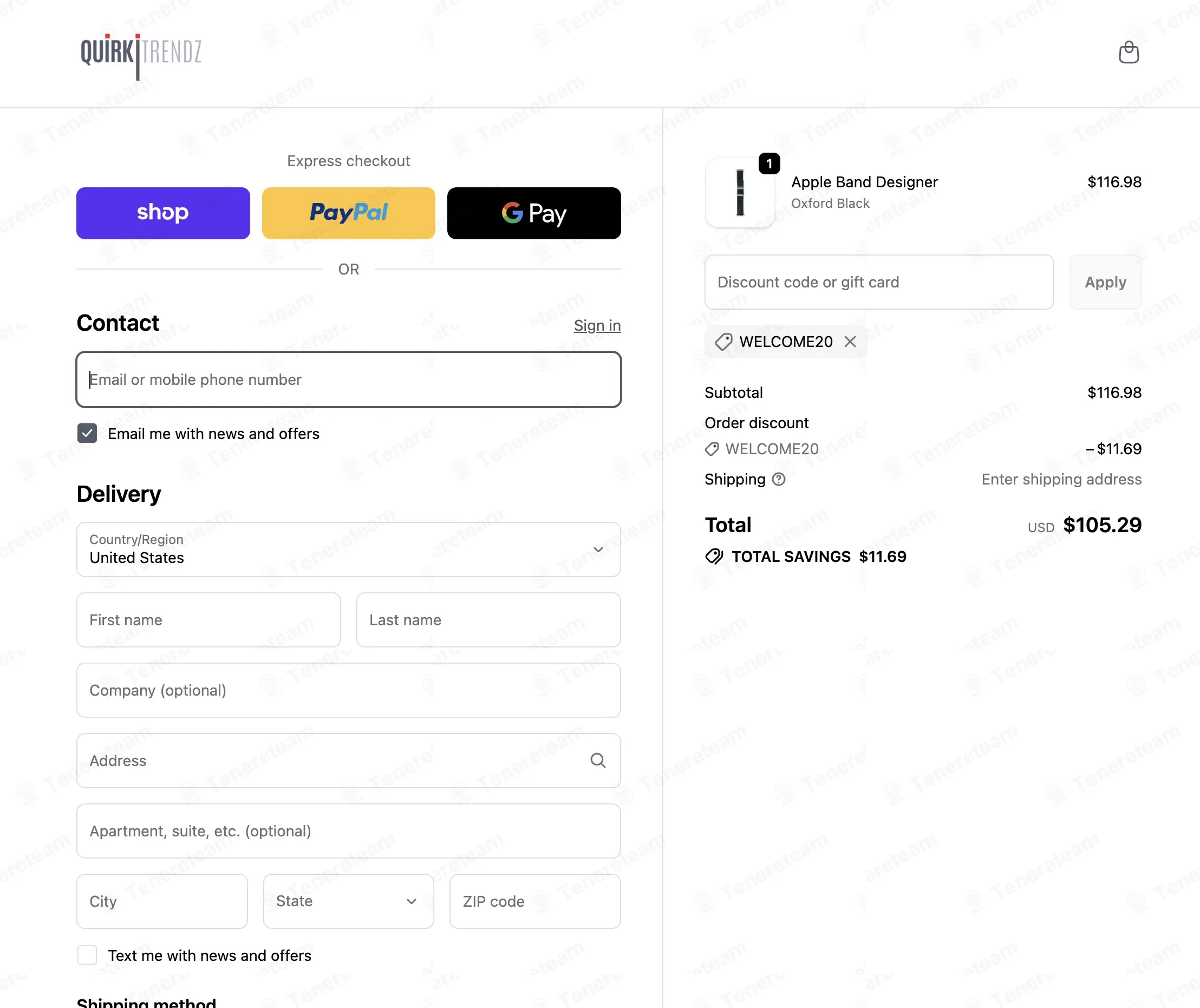1200x1008 pixels.
Task: Click the WELCOME20 tag icon in chip
Action: click(723, 342)
